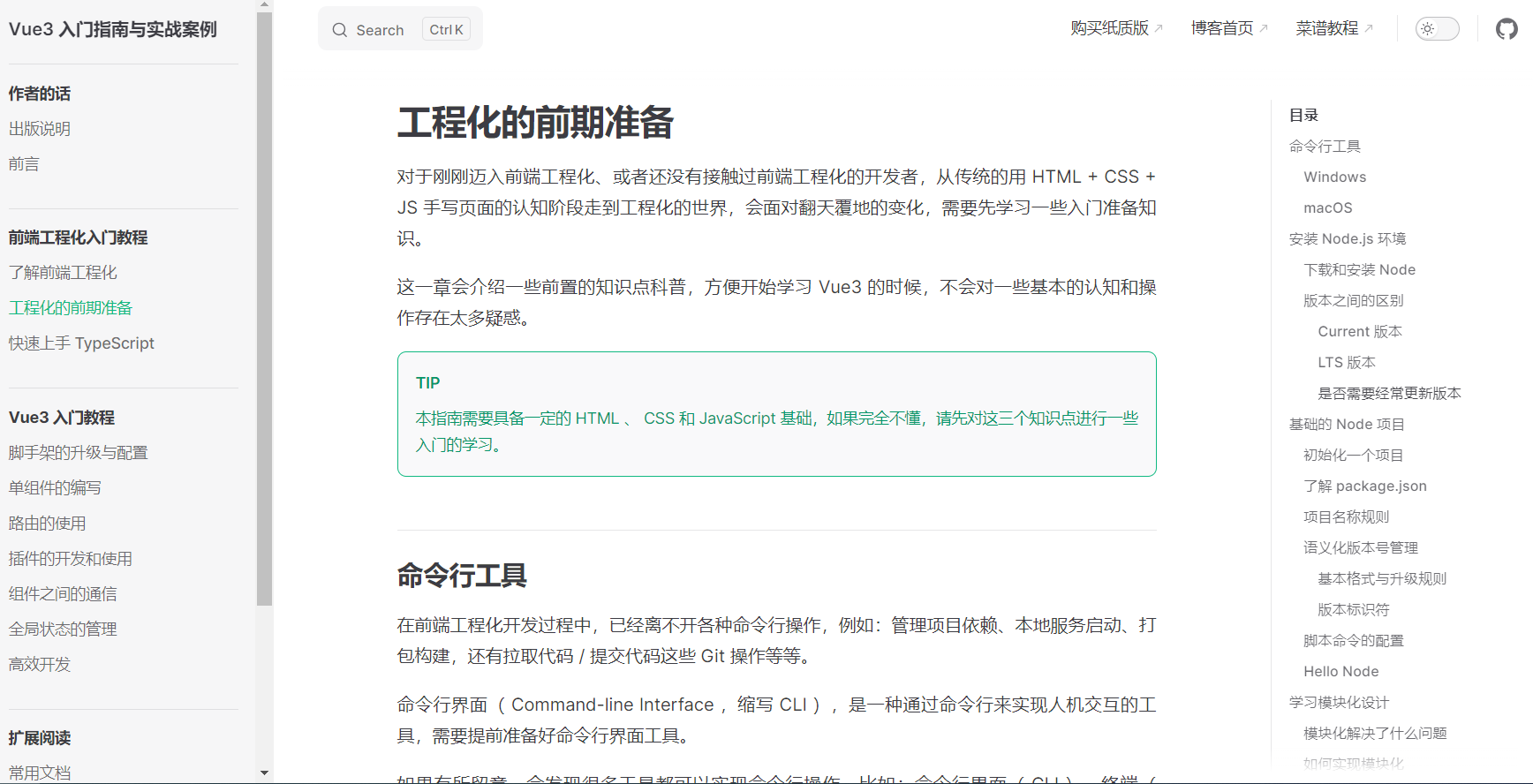Image resolution: width=1533 pixels, height=784 pixels.
Task: Click the 扩展阅读 section heading
Action: (x=40, y=738)
